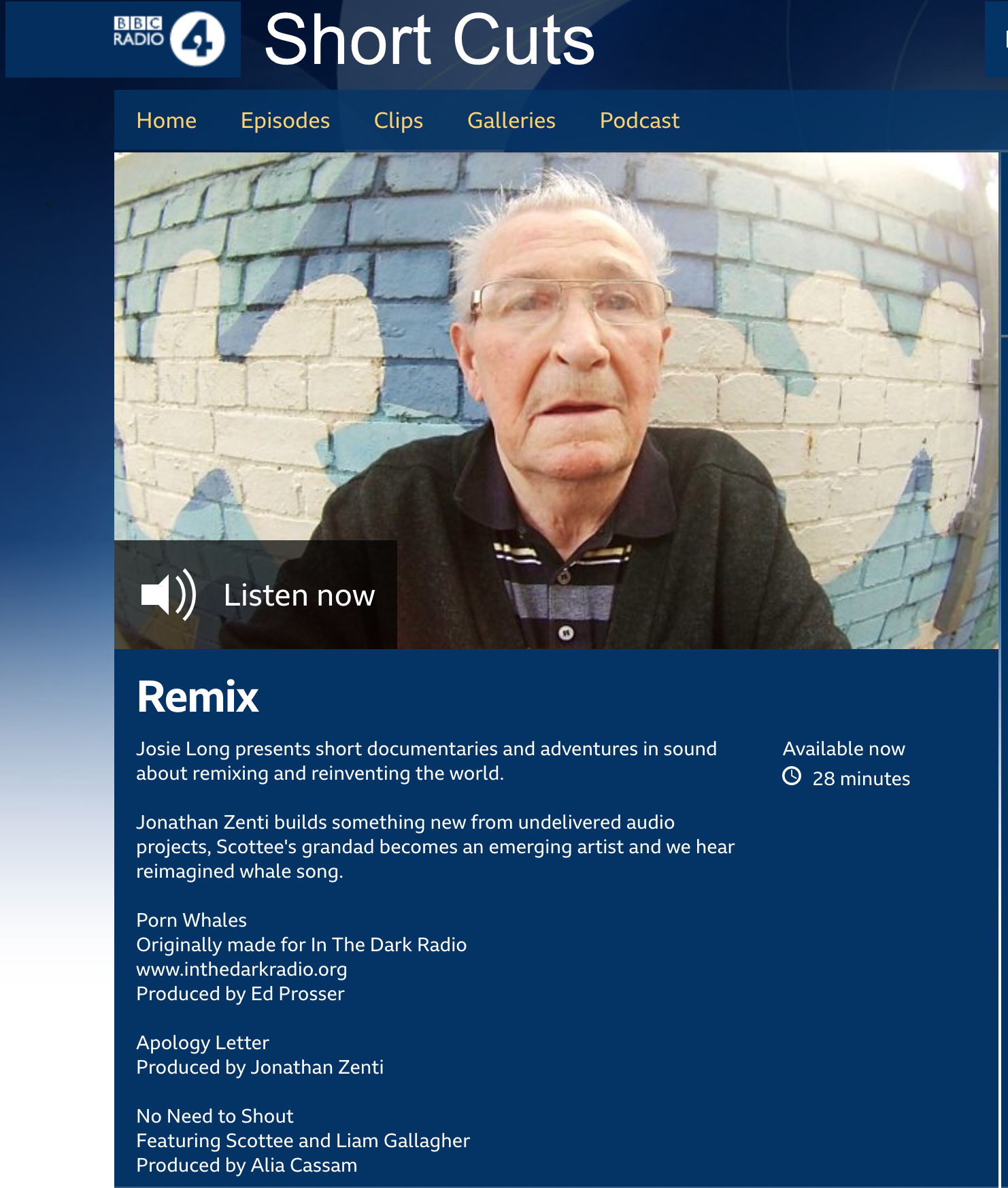The image size is (1008, 1188).
Task: Switch to the Clips tab
Action: [399, 120]
